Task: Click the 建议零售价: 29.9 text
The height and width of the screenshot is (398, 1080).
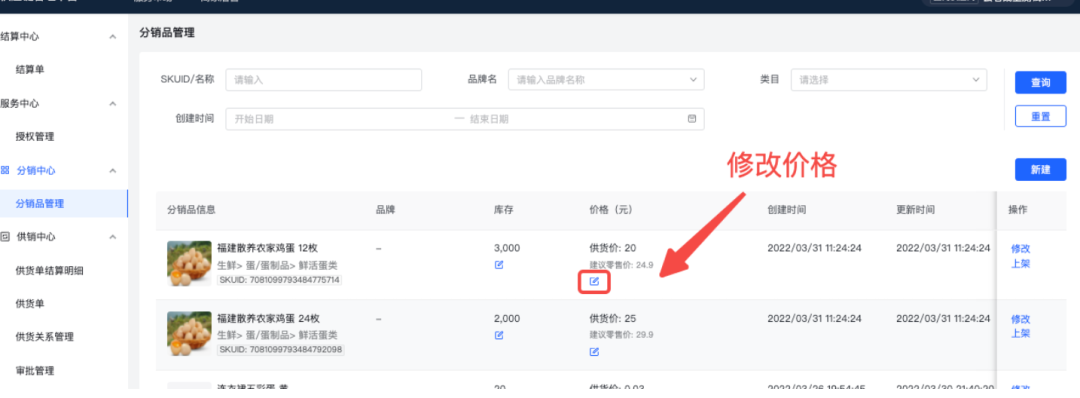Action: point(621,335)
